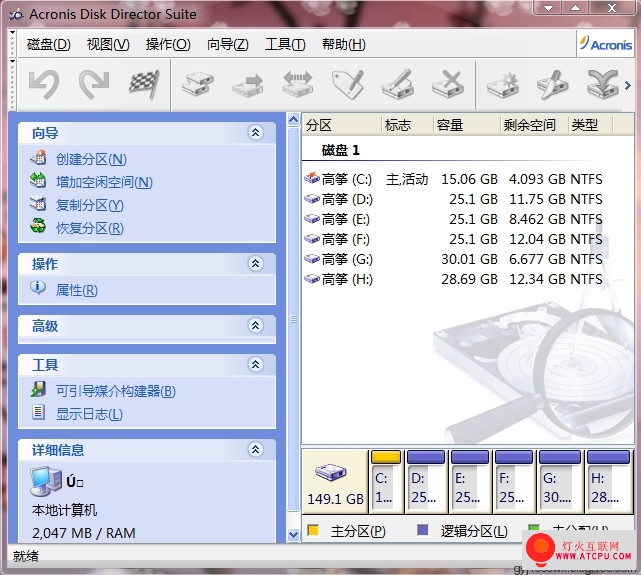Open the 工具(T) menu
This screenshot has height=575, width=641.
[285, 44]
